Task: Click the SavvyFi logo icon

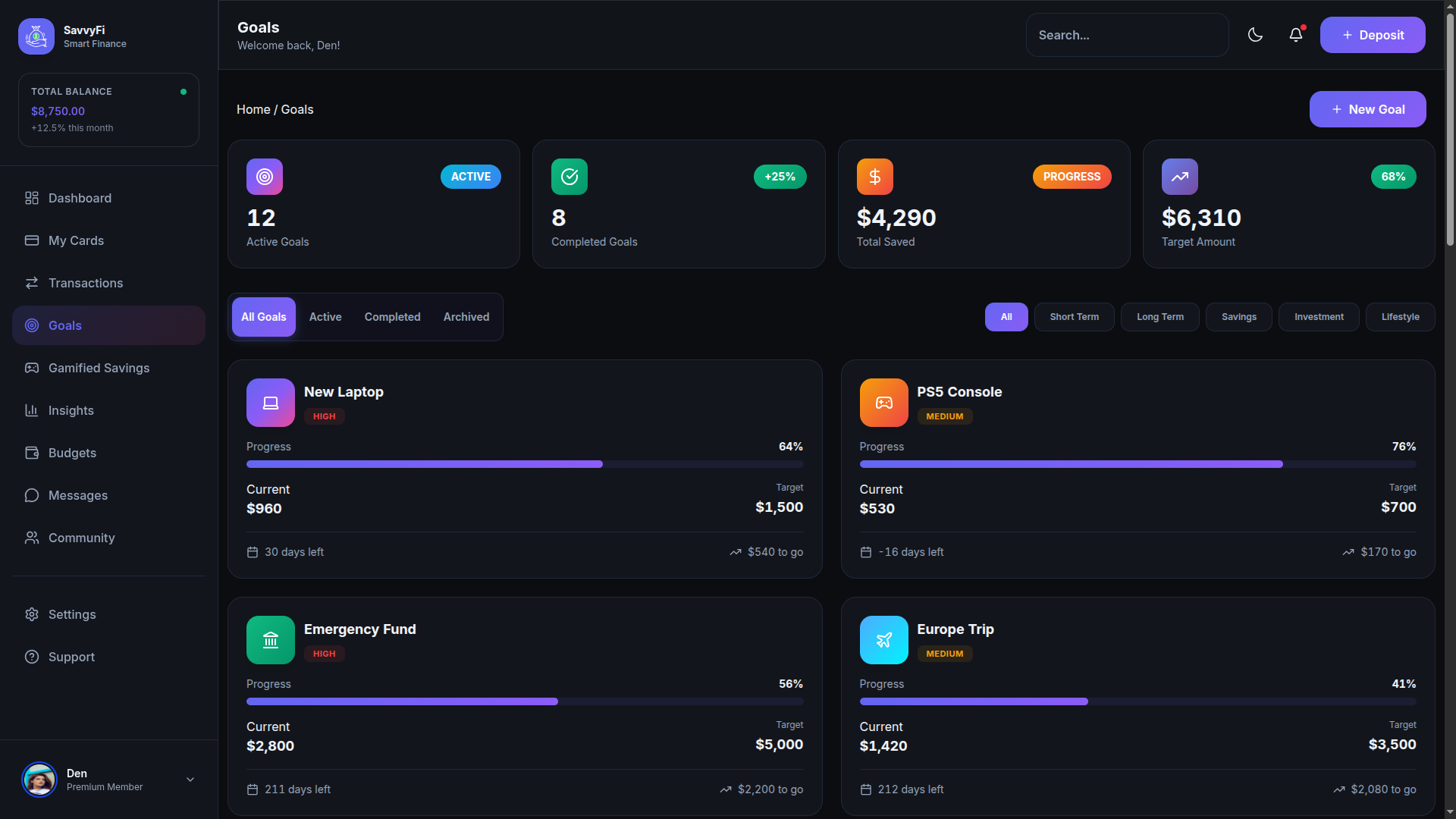Action: (x=36, y=36)
